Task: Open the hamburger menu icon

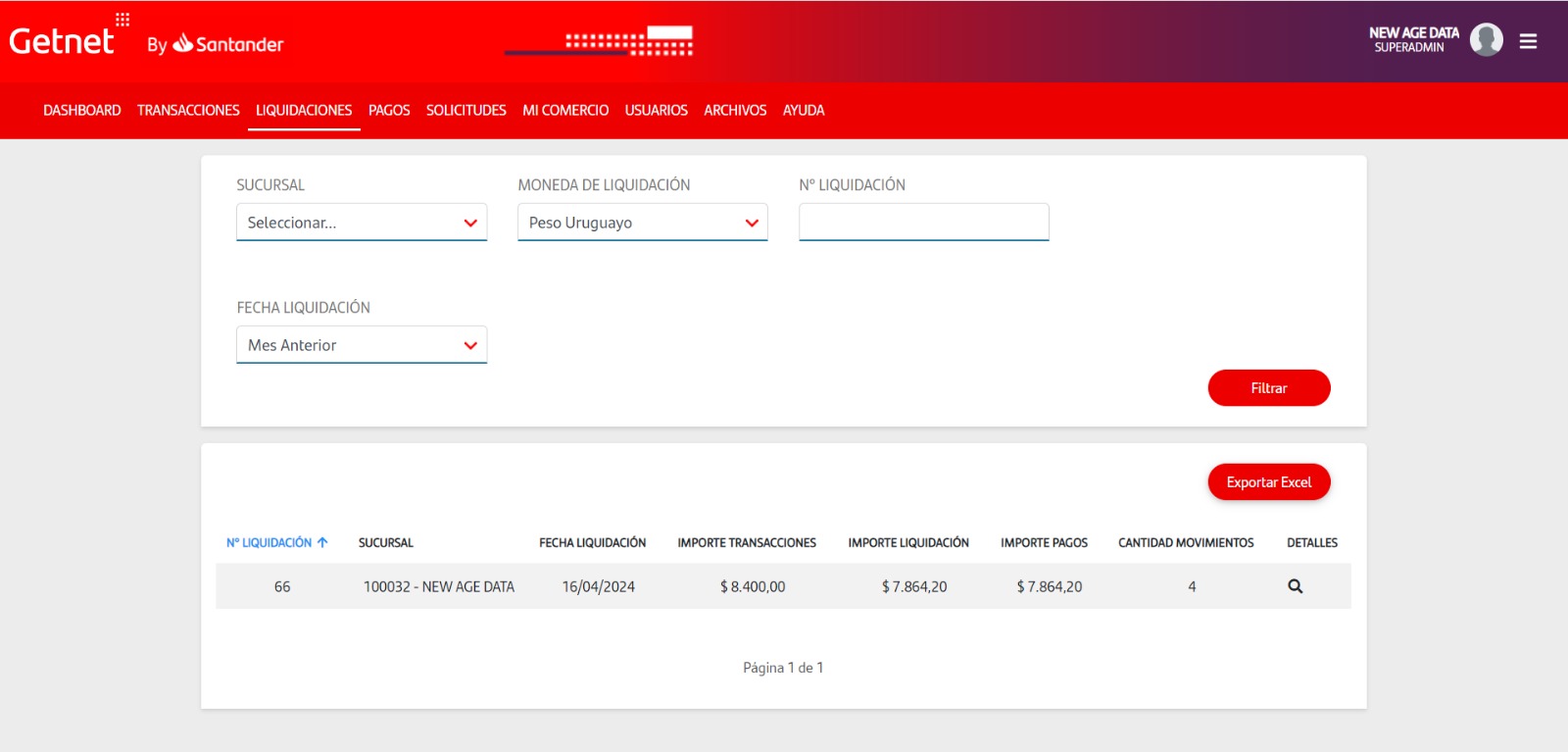Action: (x=1528, y=41)
